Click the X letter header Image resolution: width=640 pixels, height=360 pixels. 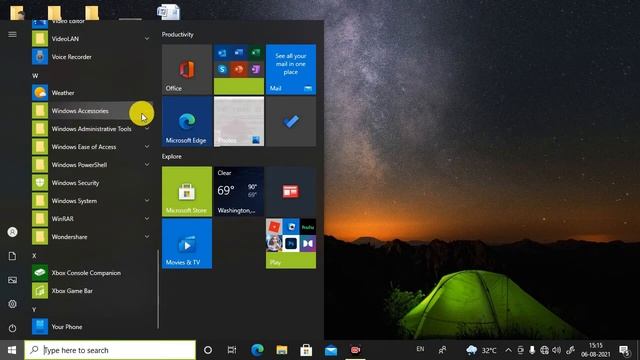[34, 256]
